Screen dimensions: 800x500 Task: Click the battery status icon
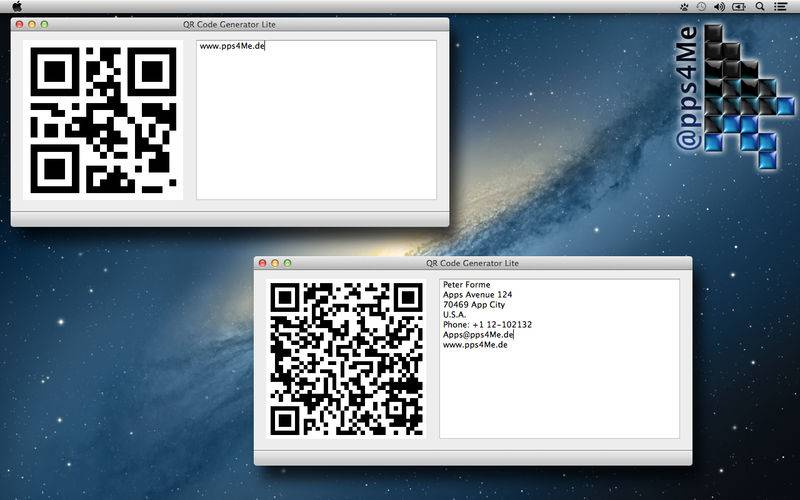click(x=739, y=7)
